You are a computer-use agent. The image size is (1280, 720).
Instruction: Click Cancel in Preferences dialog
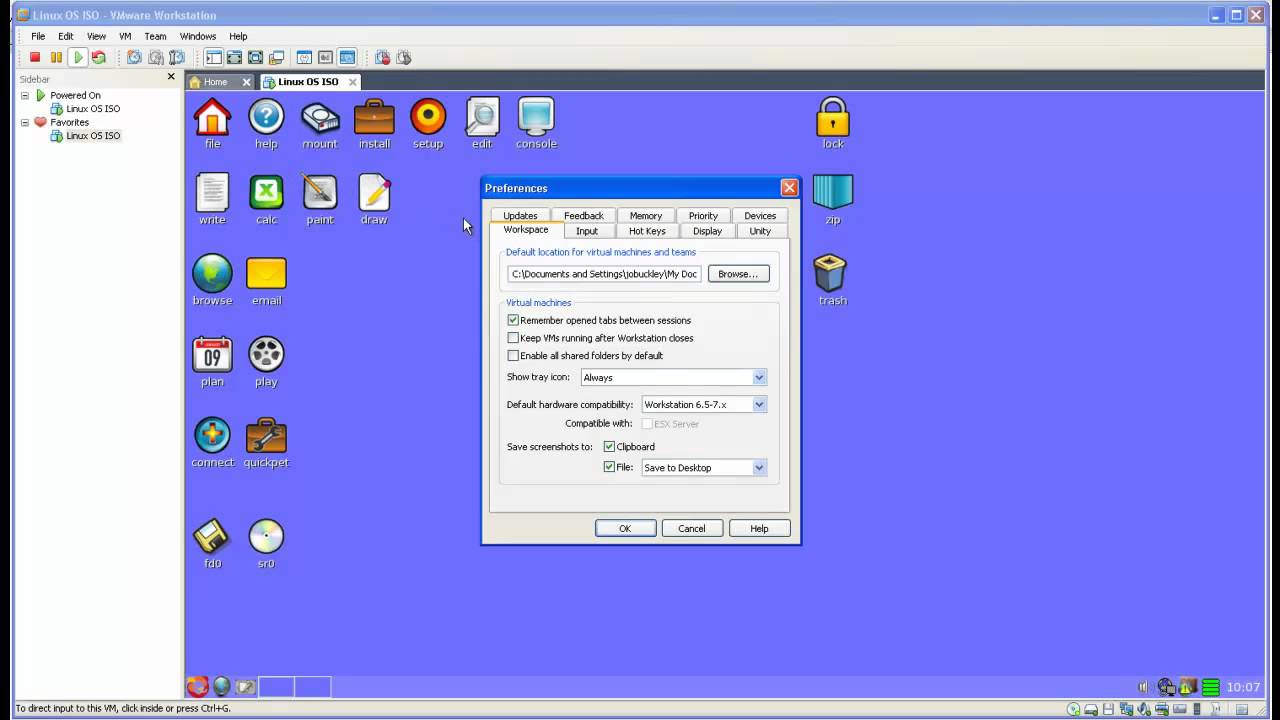click(x=692, y=529)
